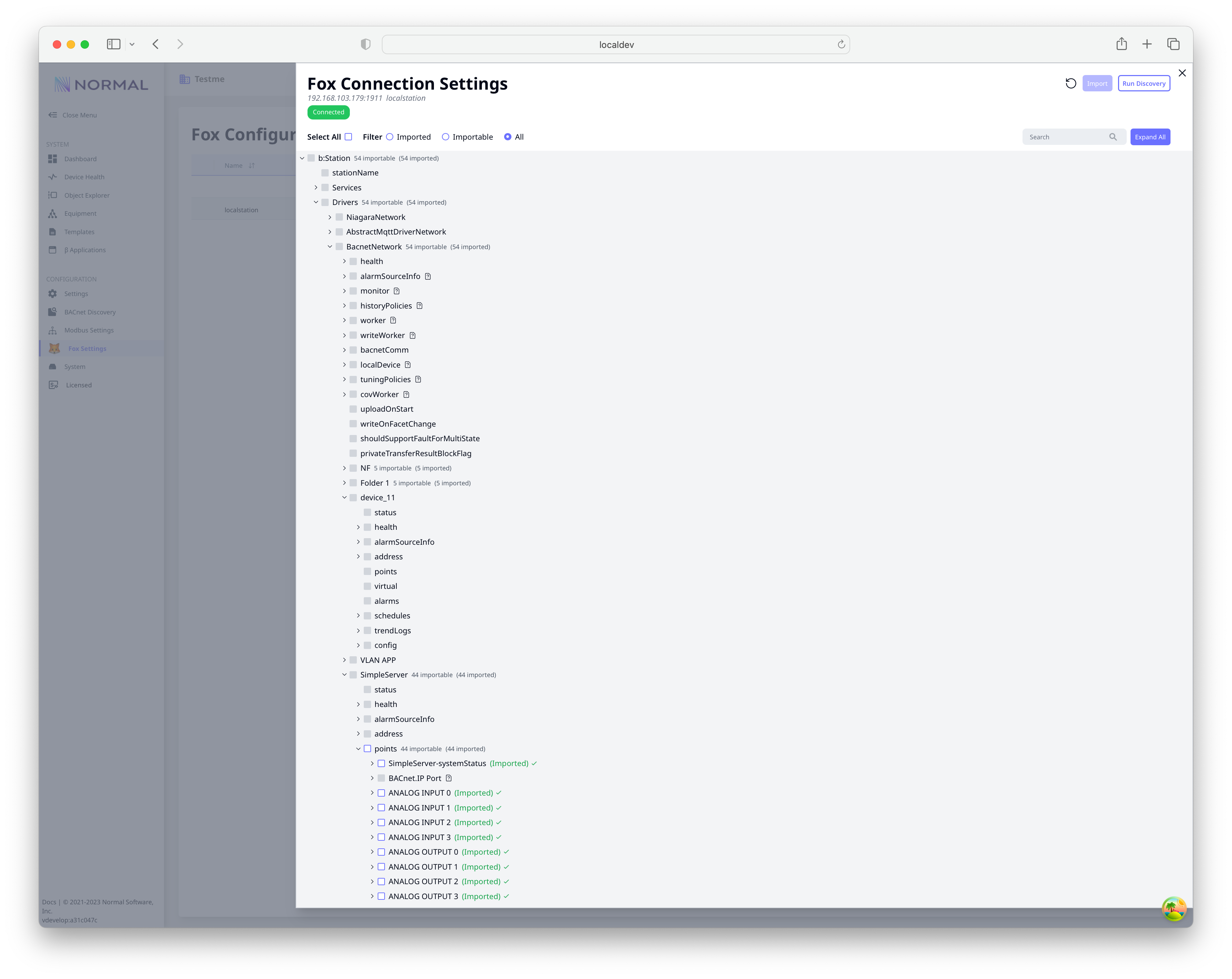Click the document icon next to monitor
Image resolution: width=1232 pixels, height=979 pixels.
click(396, 291)
